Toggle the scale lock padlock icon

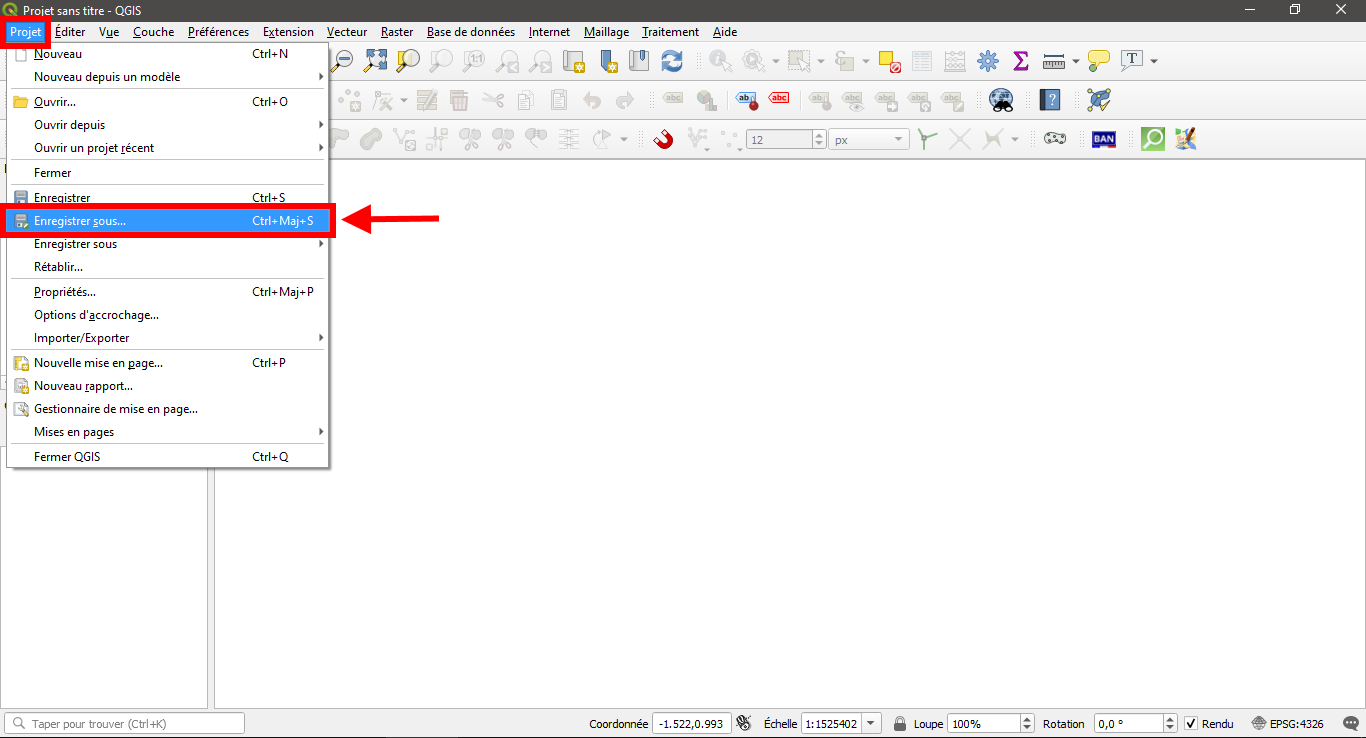click(x=900, y=723)
